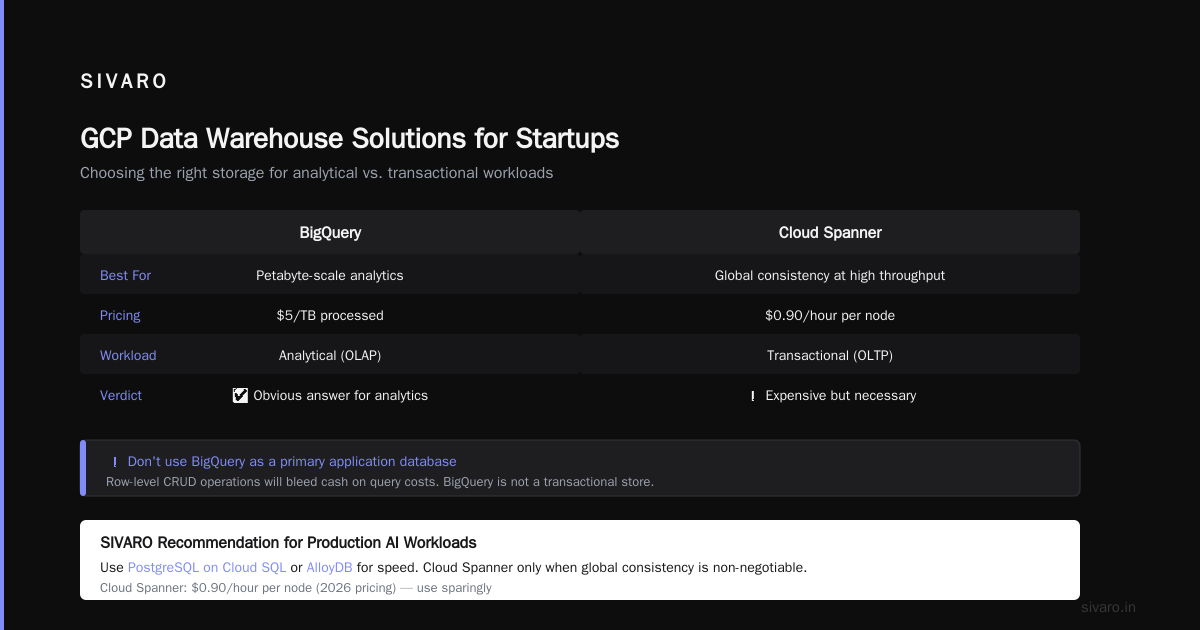Click the Transactional (OLTP) cell
Image resolution: width=1200 pixels, height=630 pixels.
tap(830, 355)
